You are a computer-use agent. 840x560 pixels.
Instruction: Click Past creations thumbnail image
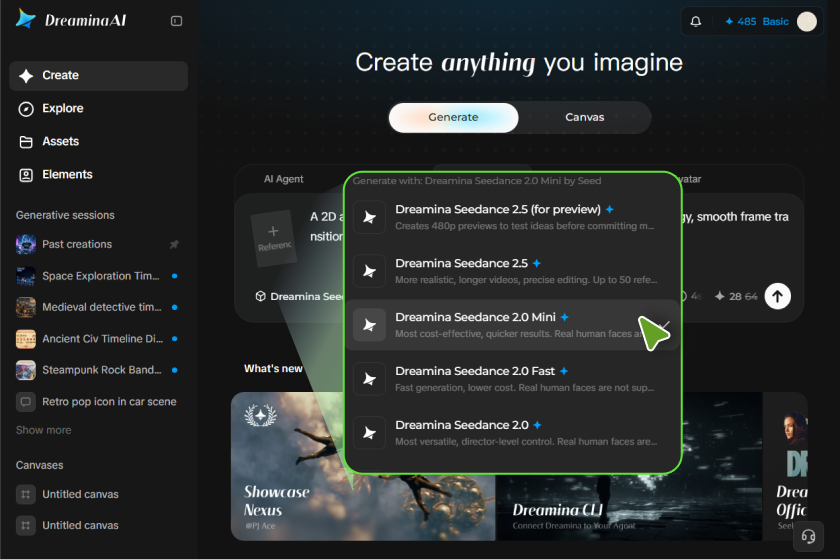pos(26,244)
